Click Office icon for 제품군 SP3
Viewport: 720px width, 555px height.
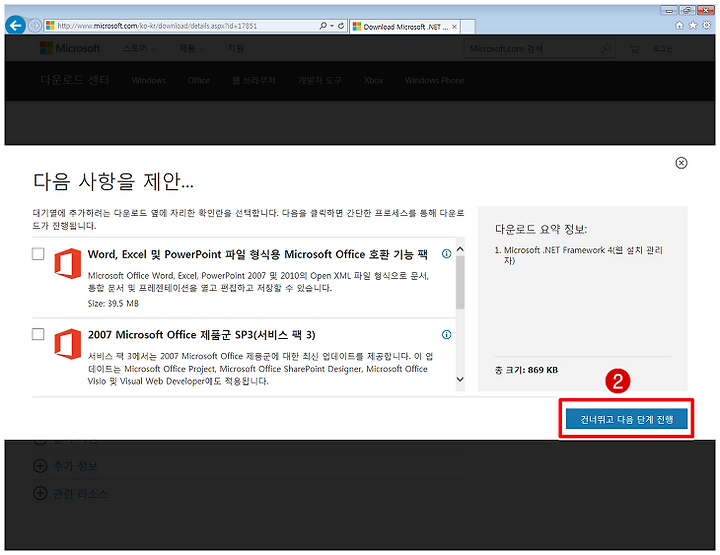coord(68,344)
